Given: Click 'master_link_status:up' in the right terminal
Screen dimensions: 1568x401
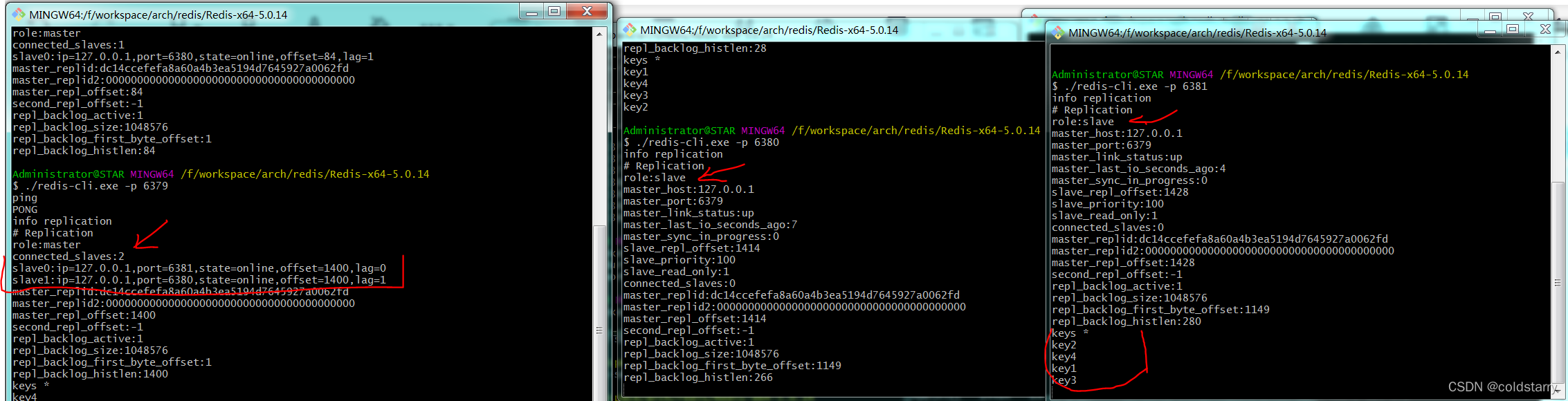Looking at the screenshot, I should tap(1117, 157).
